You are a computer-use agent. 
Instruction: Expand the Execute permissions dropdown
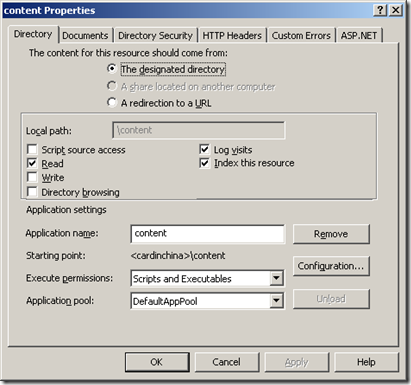(x=276, y=278)
